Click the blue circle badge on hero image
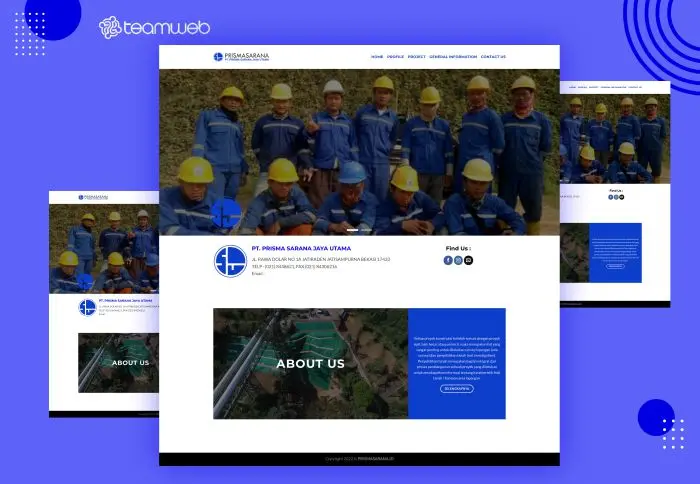 [x=226, y=214]
